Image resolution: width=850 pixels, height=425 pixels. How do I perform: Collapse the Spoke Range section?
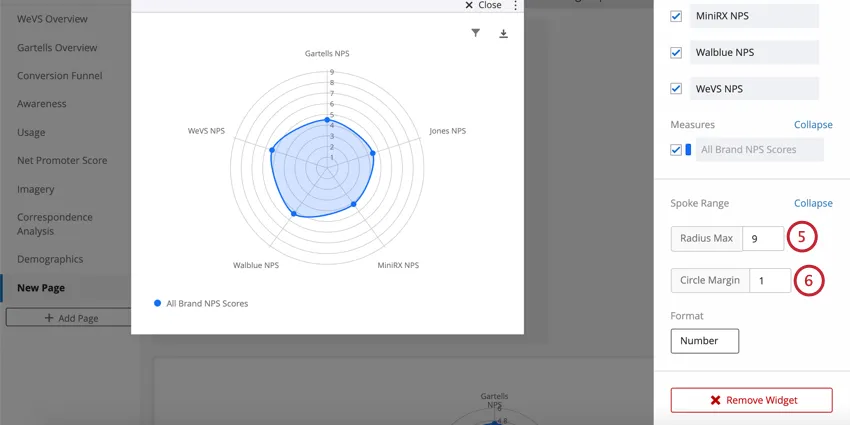813,203
